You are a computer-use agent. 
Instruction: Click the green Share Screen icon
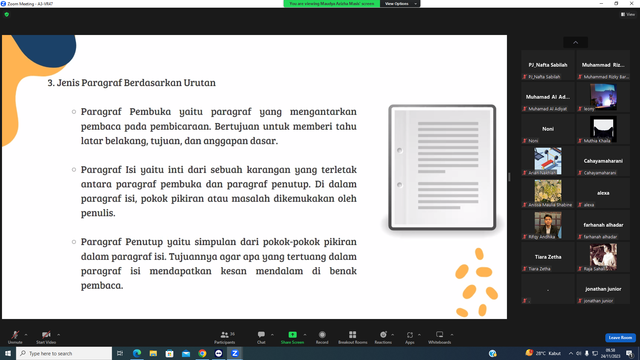[x=292, y=335]
